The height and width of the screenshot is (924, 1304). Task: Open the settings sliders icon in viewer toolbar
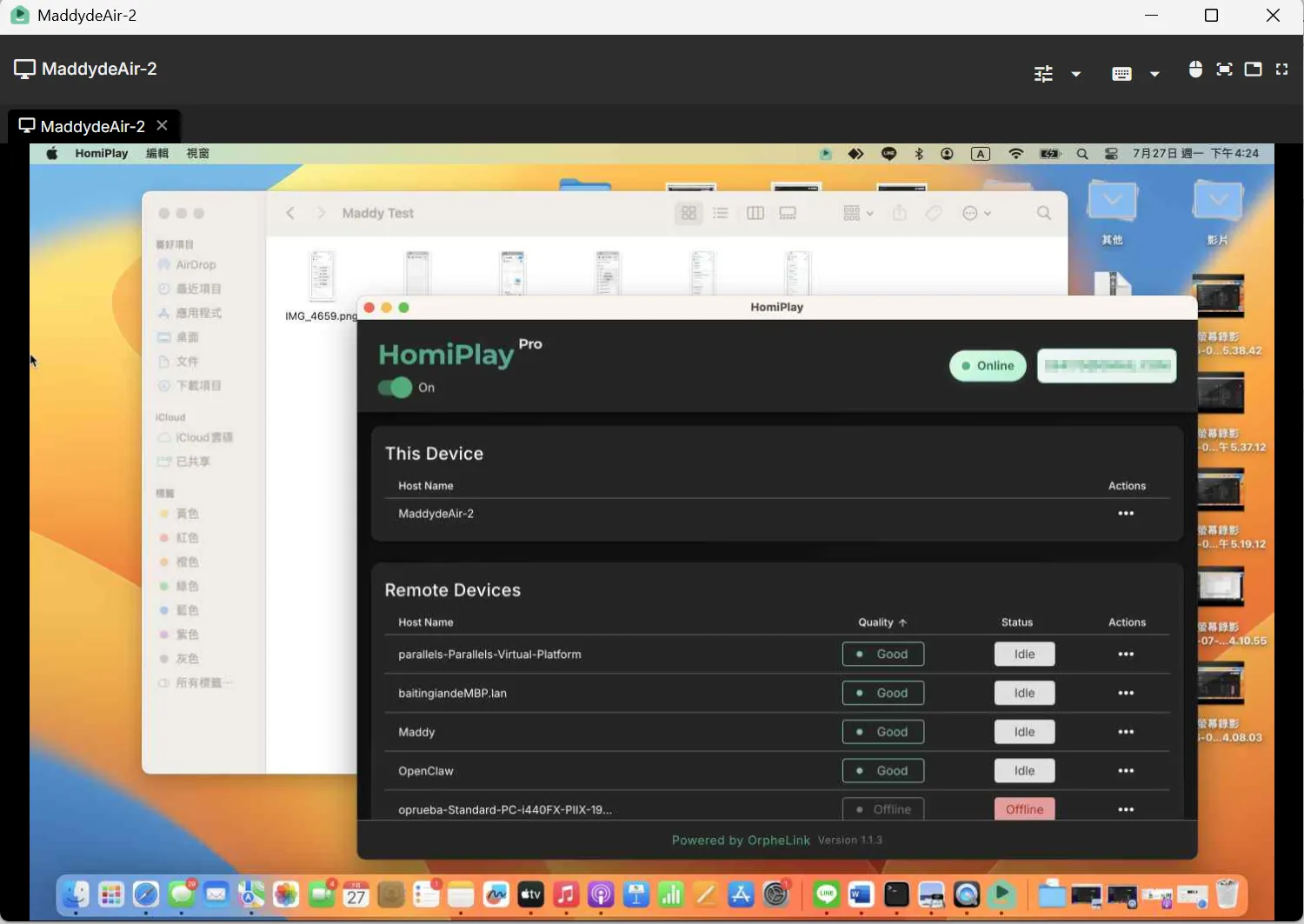pyautogui.click(x=1043, y=74)
